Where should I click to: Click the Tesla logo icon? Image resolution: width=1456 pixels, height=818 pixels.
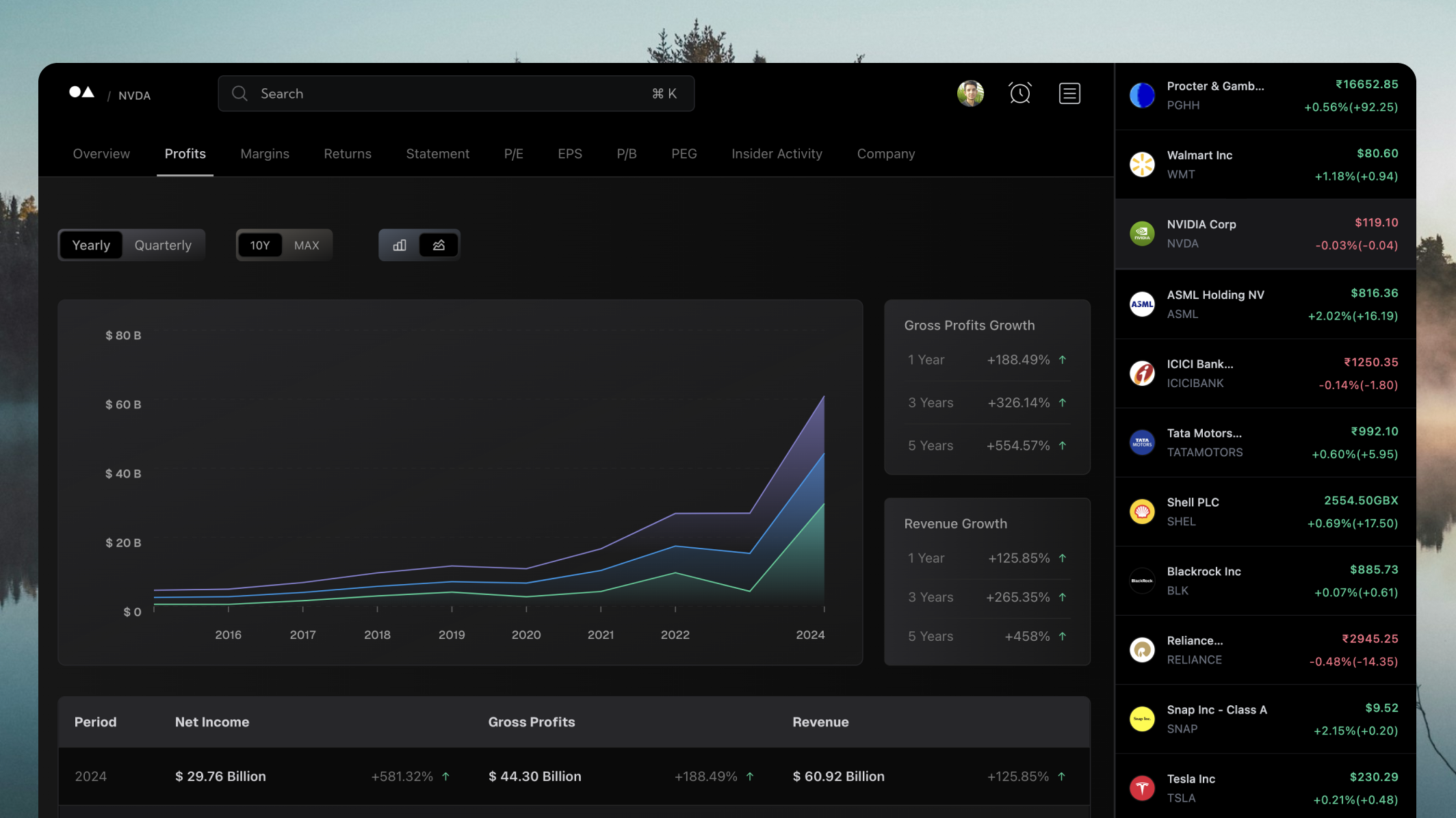click(x=1142, y=788)
